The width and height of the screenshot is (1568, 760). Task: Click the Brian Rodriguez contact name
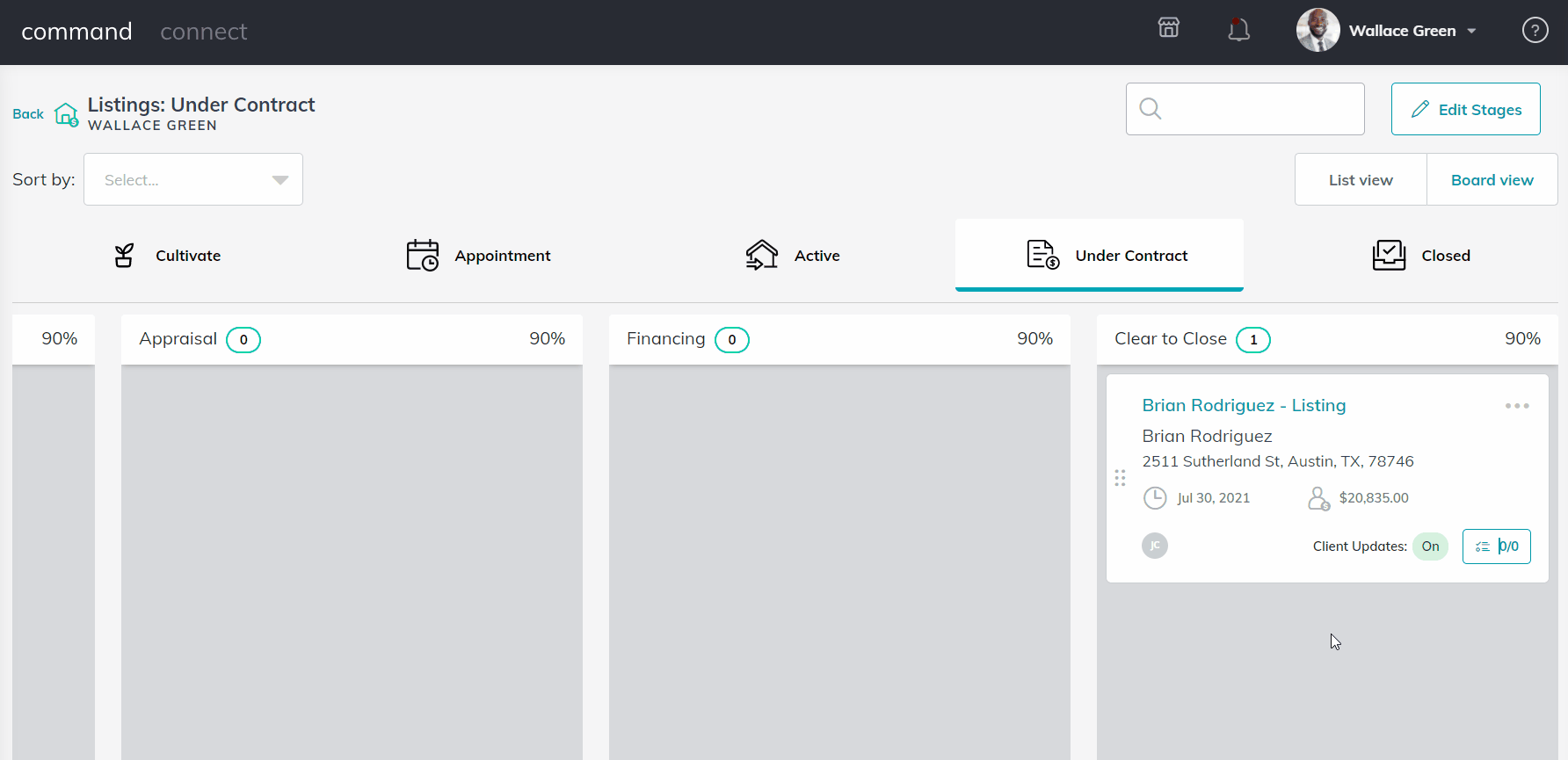1207,436
